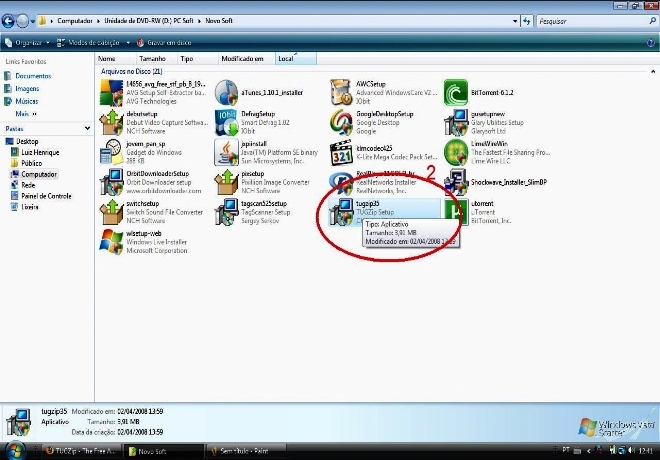Sort files by the Nome column header

106,60
